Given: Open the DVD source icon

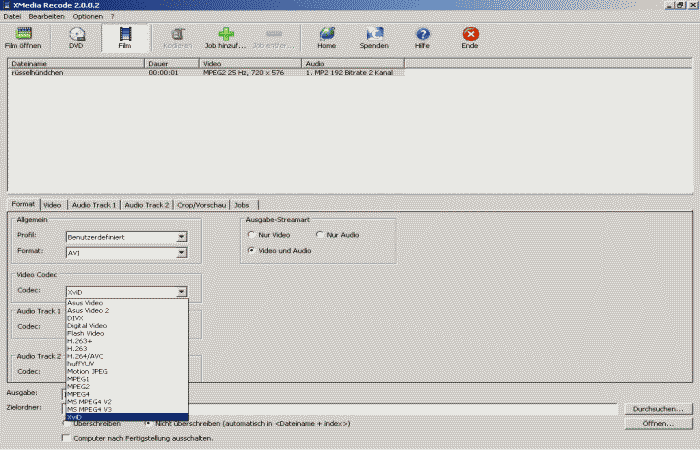Looking at the screenshot, I should (76, 35).
